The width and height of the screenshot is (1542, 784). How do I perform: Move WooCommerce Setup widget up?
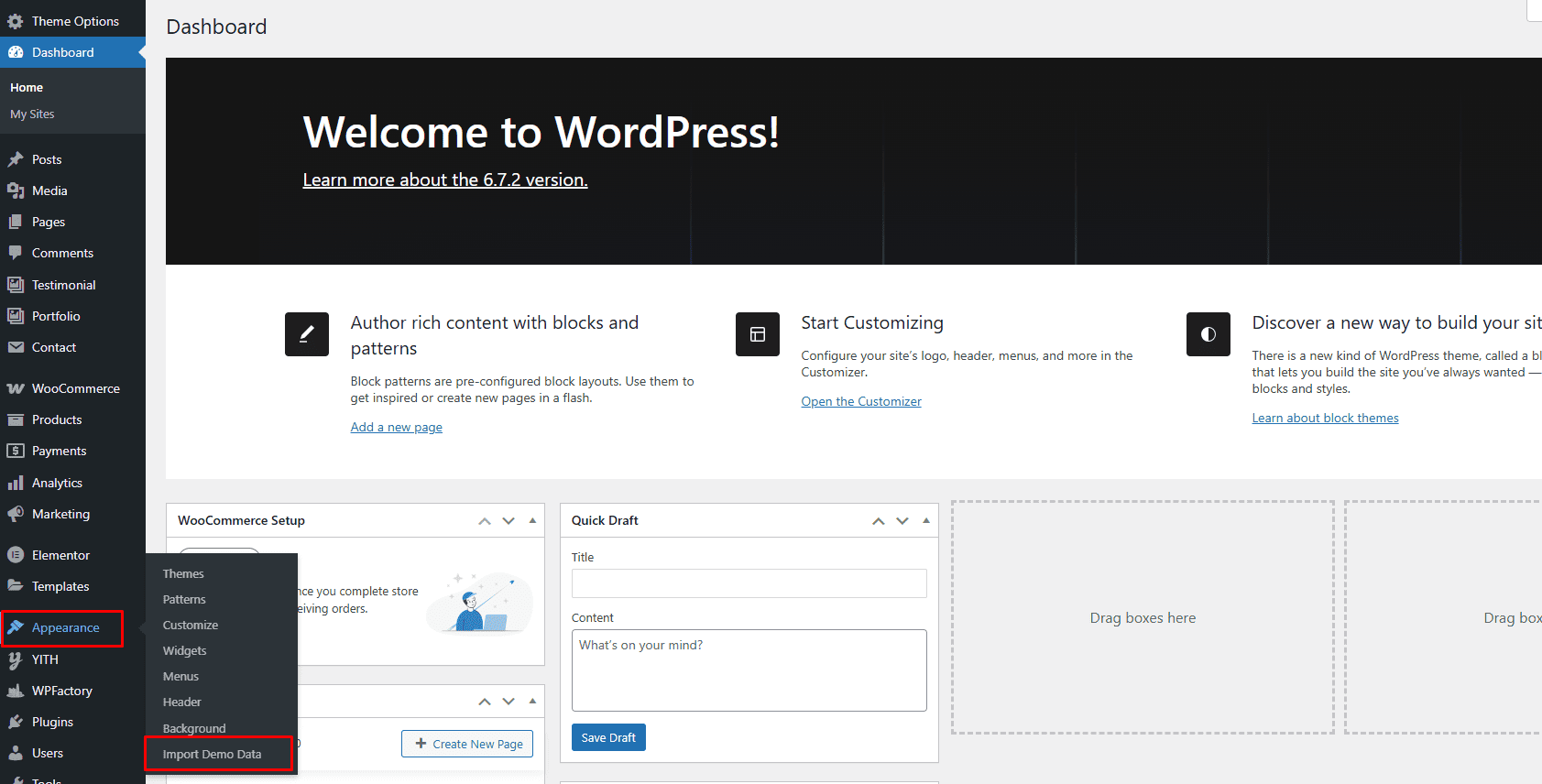485,521
